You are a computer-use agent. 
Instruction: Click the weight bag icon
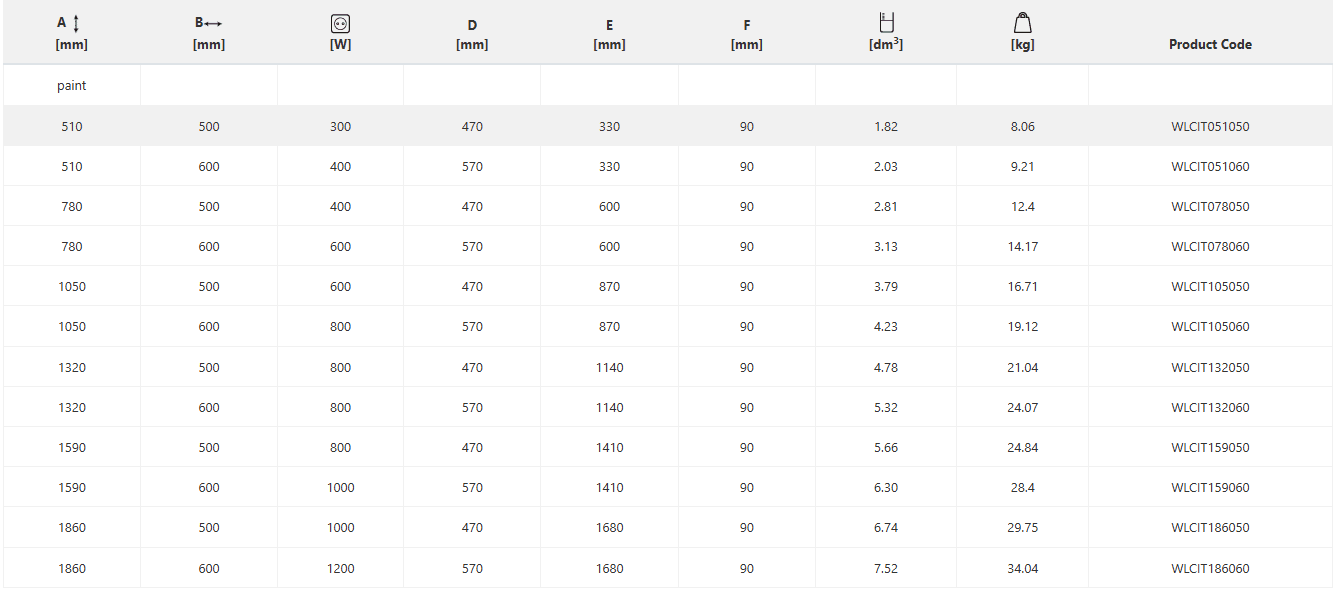click(x=1022, y=22)
